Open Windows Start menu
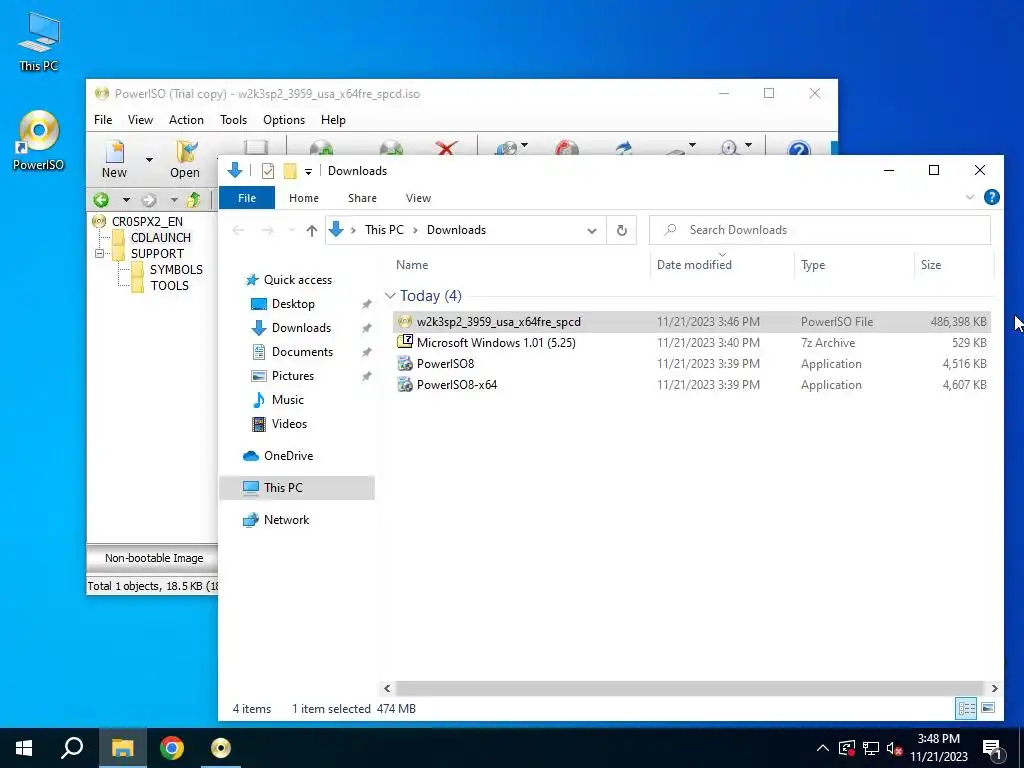The height and width of the screenshot is (768, 1024). pos(24,748)
